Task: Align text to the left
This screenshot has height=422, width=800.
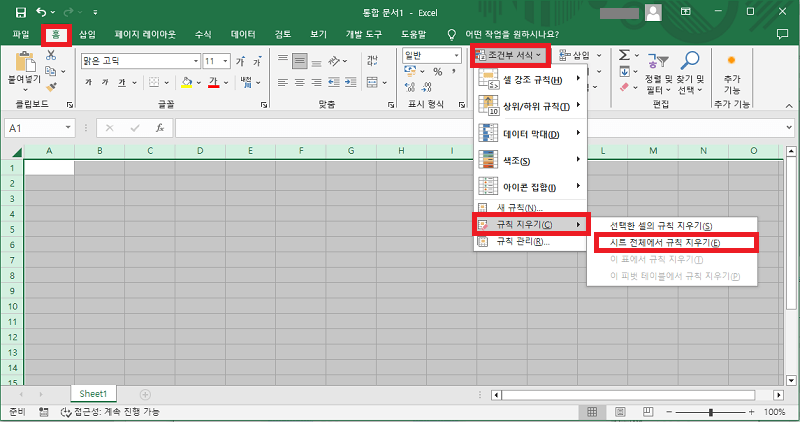Action: (283, 82)
